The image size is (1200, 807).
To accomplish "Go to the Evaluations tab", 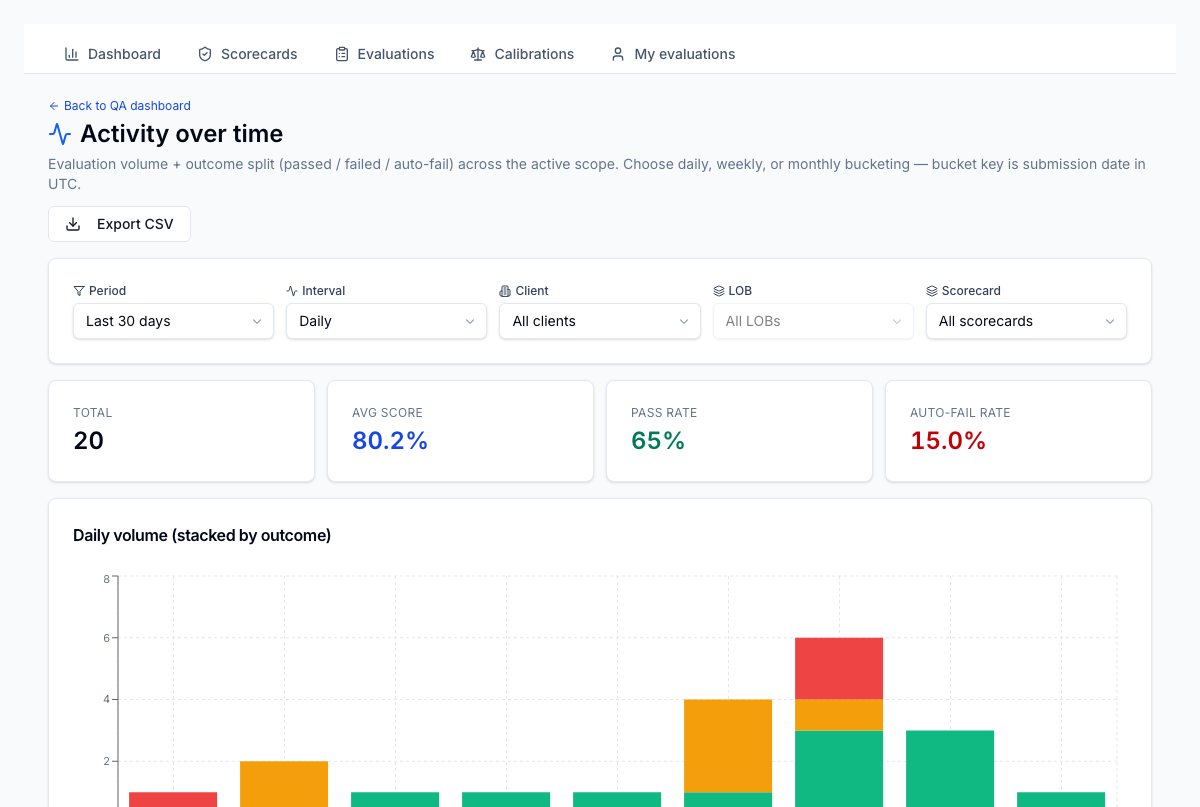I will coord(385,54).
